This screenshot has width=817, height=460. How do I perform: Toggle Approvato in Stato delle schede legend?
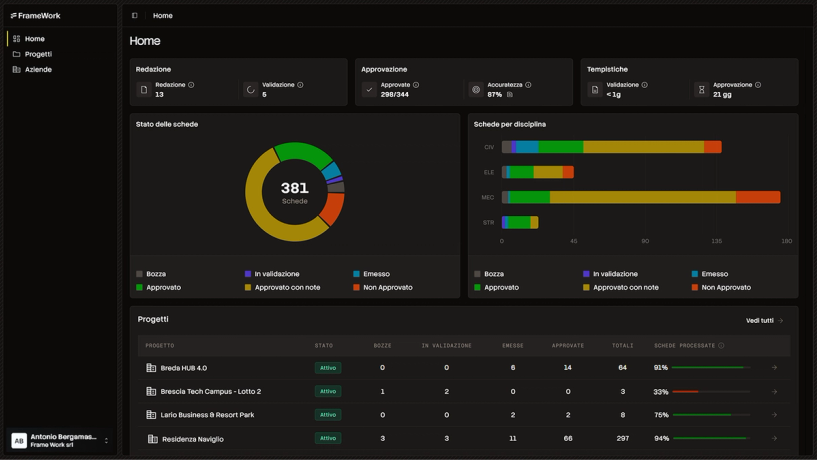point(158,288)
